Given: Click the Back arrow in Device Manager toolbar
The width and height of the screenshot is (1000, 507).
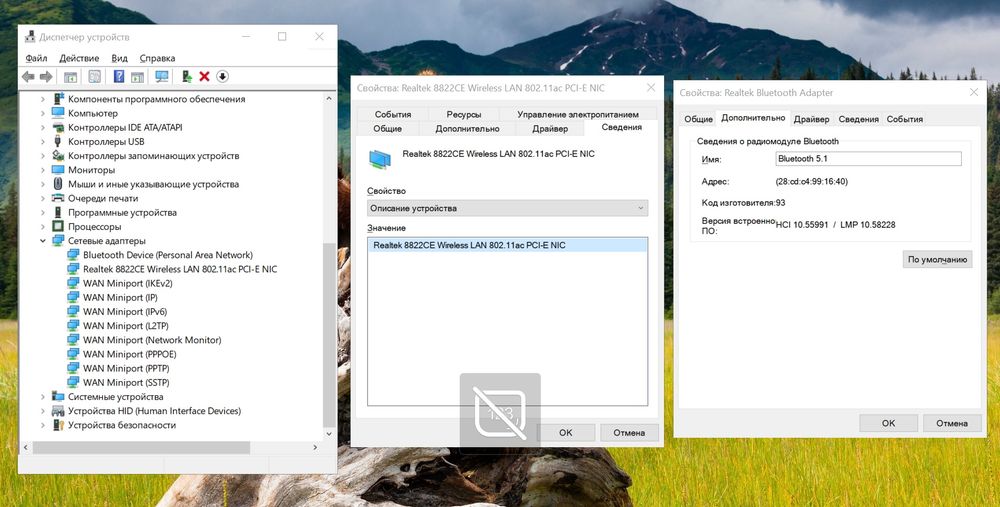Looking at the screenshot, I should (x=28, y=77).
